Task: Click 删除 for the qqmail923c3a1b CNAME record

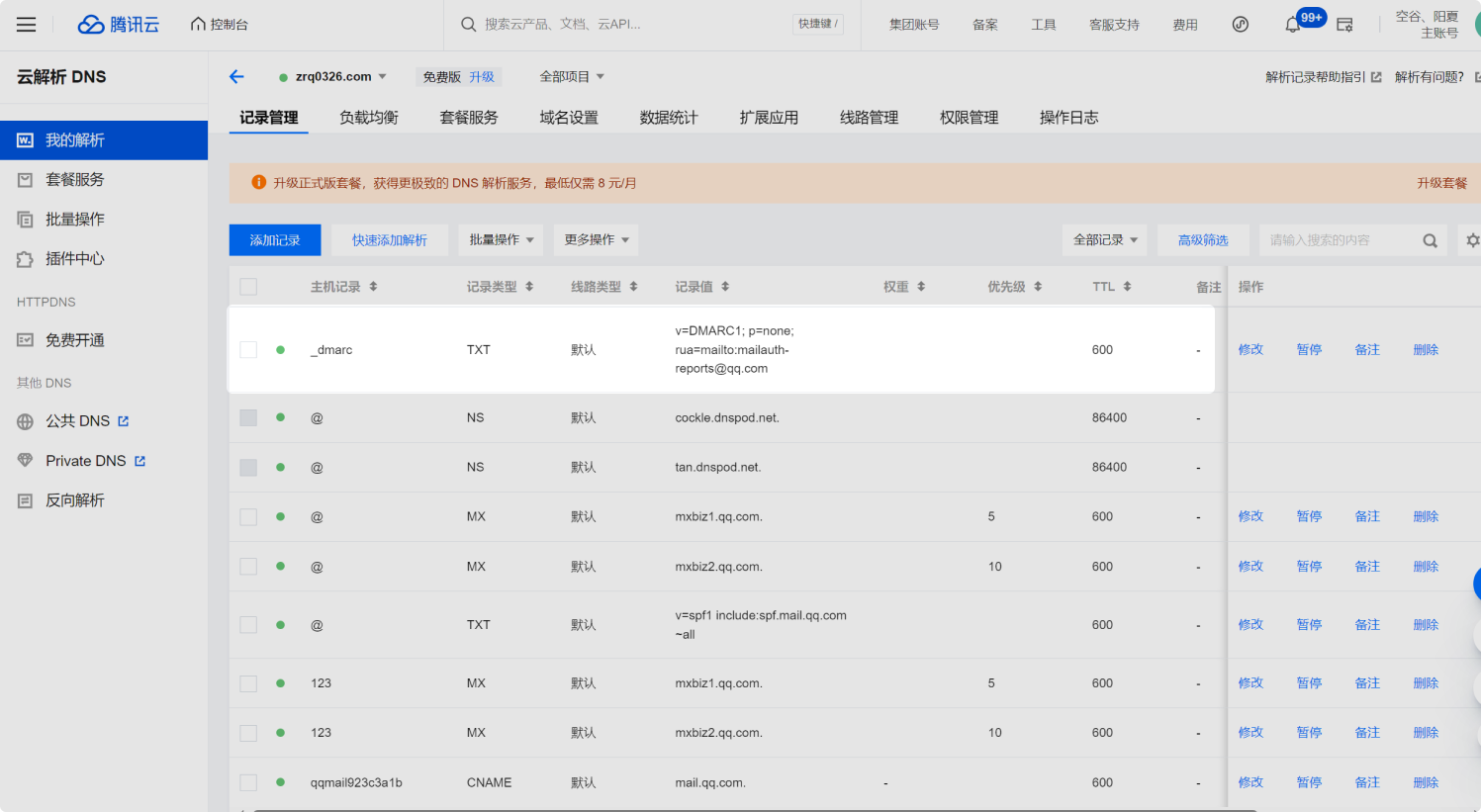Action: click(1426, 782)
